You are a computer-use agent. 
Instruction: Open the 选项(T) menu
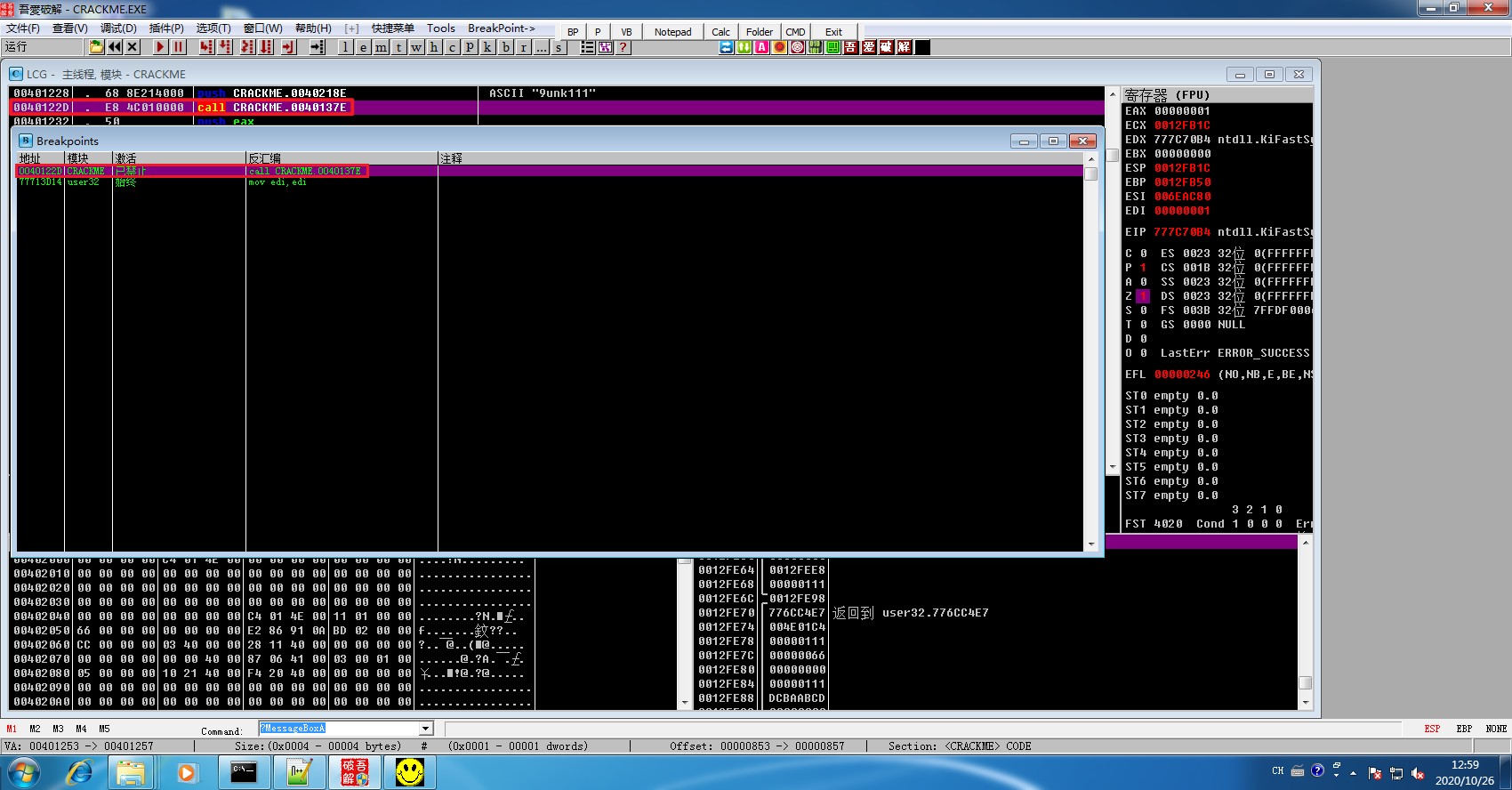(213, 28)
